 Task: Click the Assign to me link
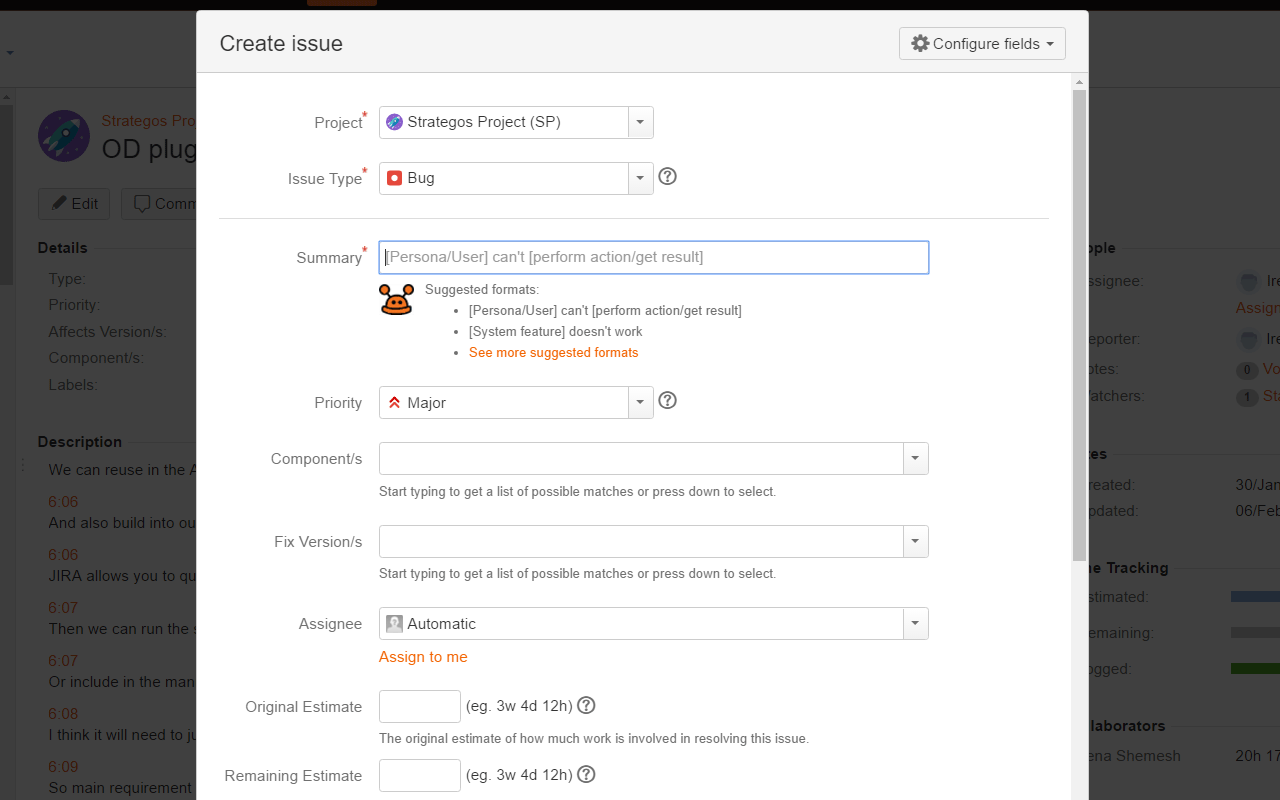coord(423,657)
